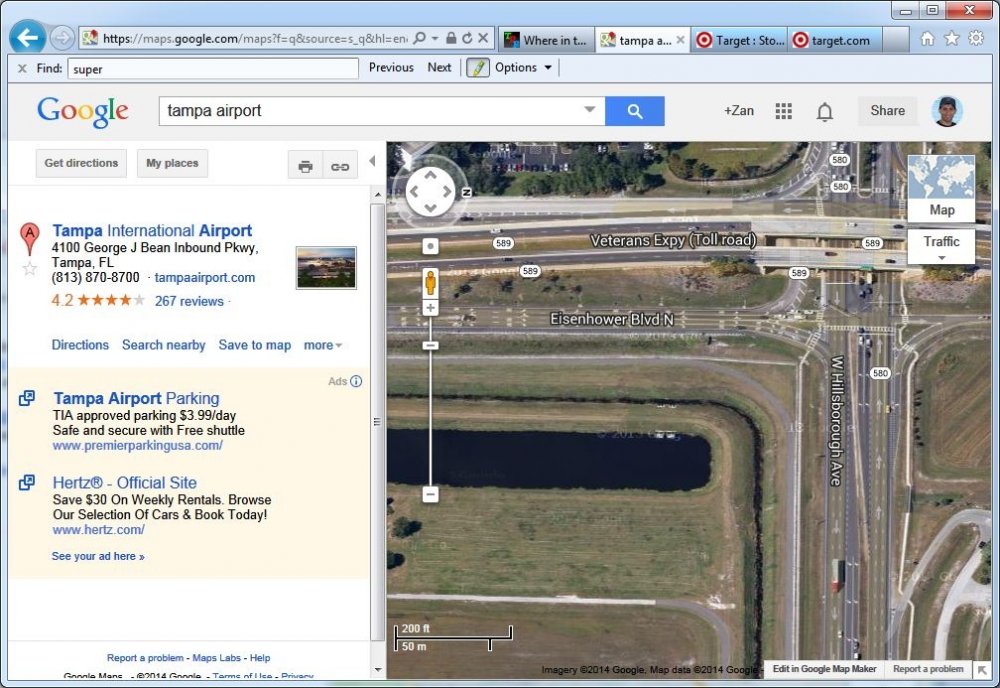Click the Get directions button
The height and width of the screenshot is (688, 1000).
tap(81, 163)
